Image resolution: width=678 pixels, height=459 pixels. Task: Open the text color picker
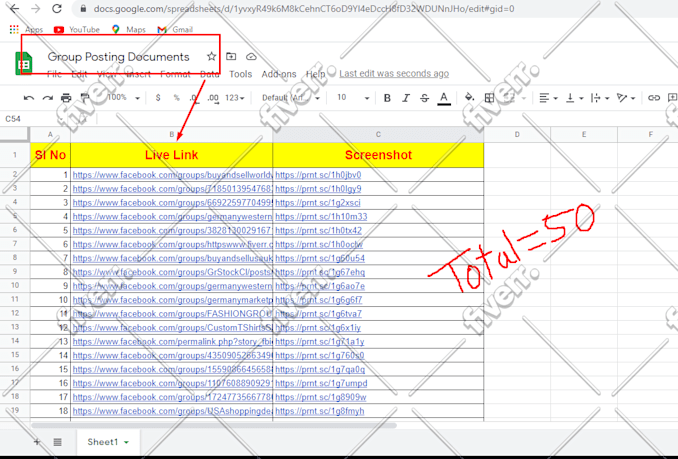(444, 98)
